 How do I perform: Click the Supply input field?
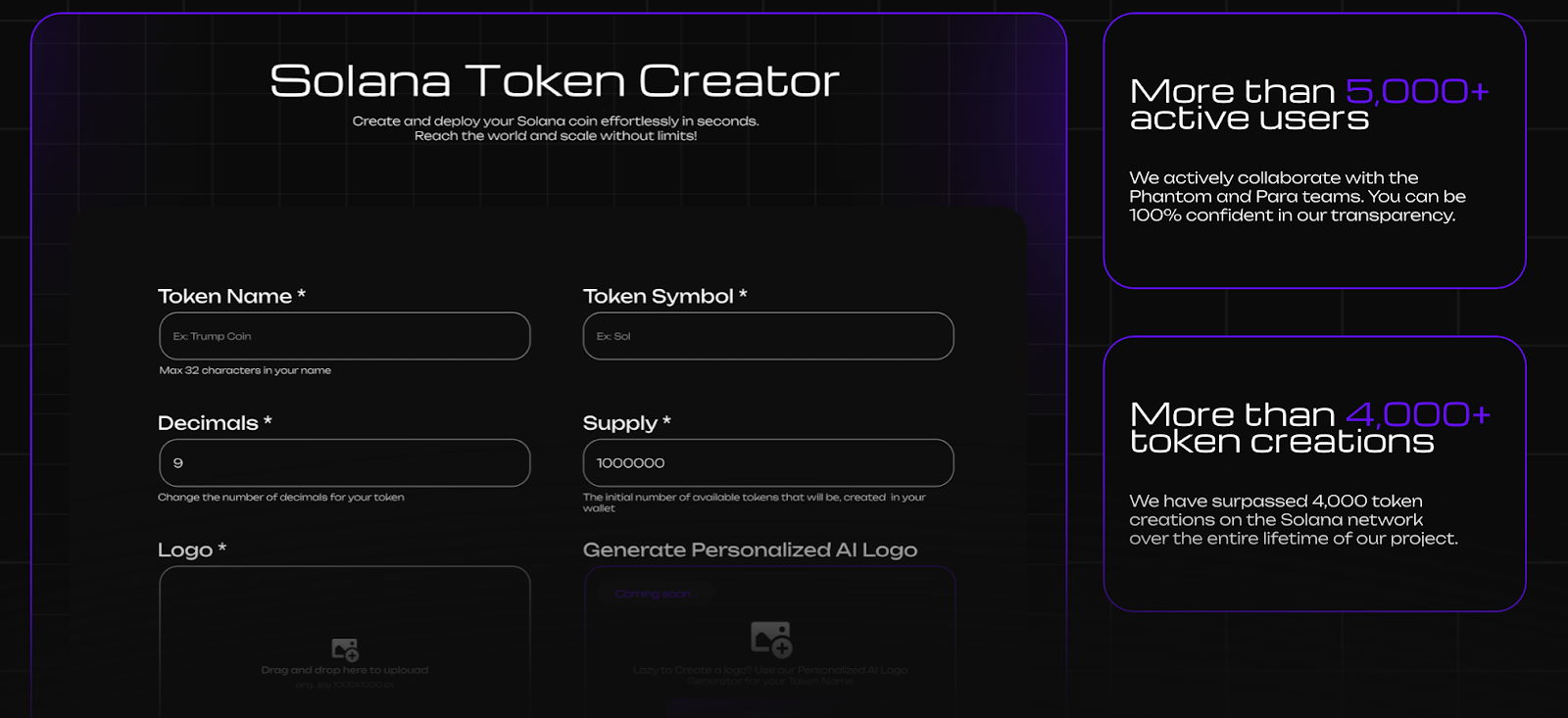(767, 462)
